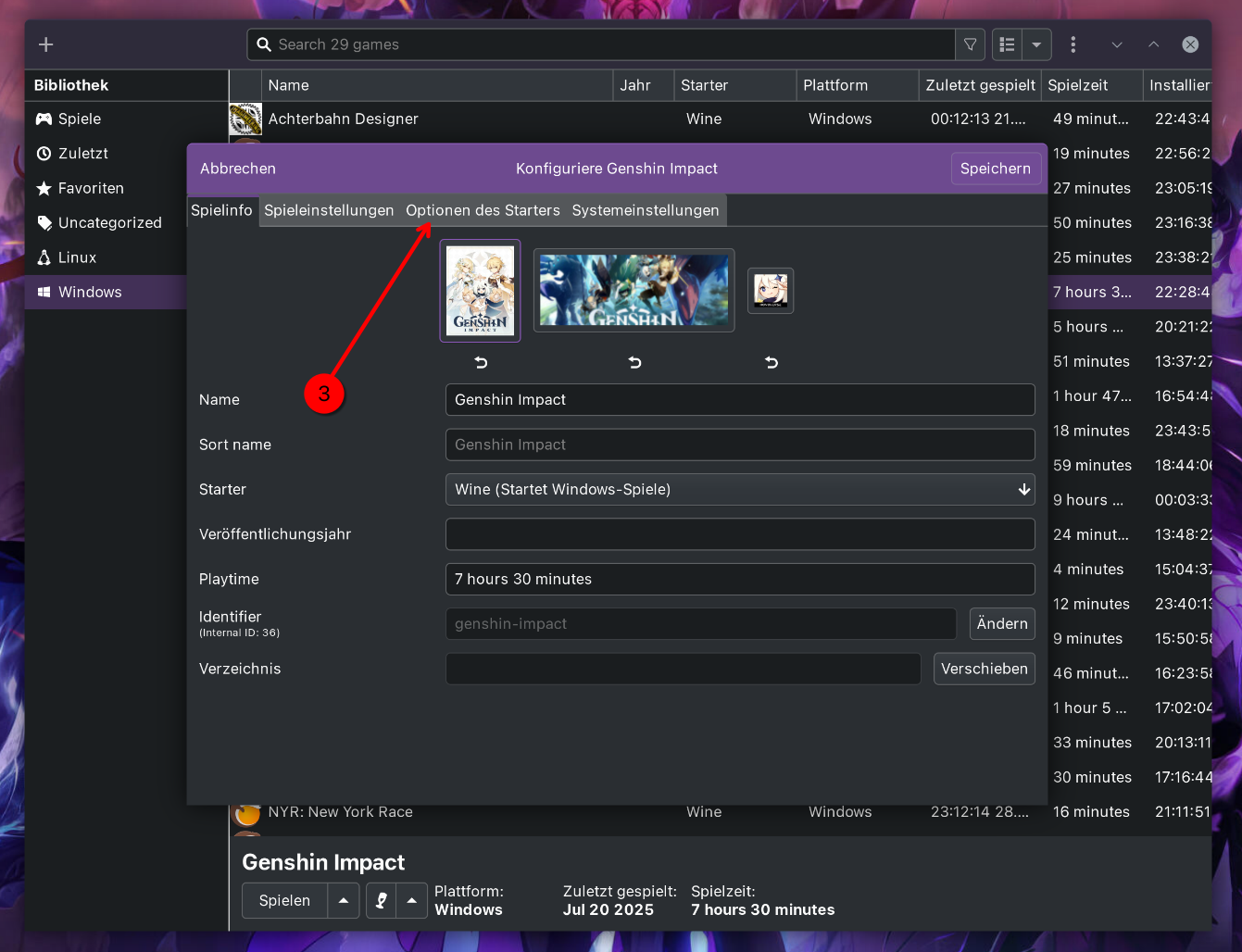The width and height of the screenshot is (1242, 952).
Task: Click the Genshin Impact cover art thumbnail
Action: (480, 291)
